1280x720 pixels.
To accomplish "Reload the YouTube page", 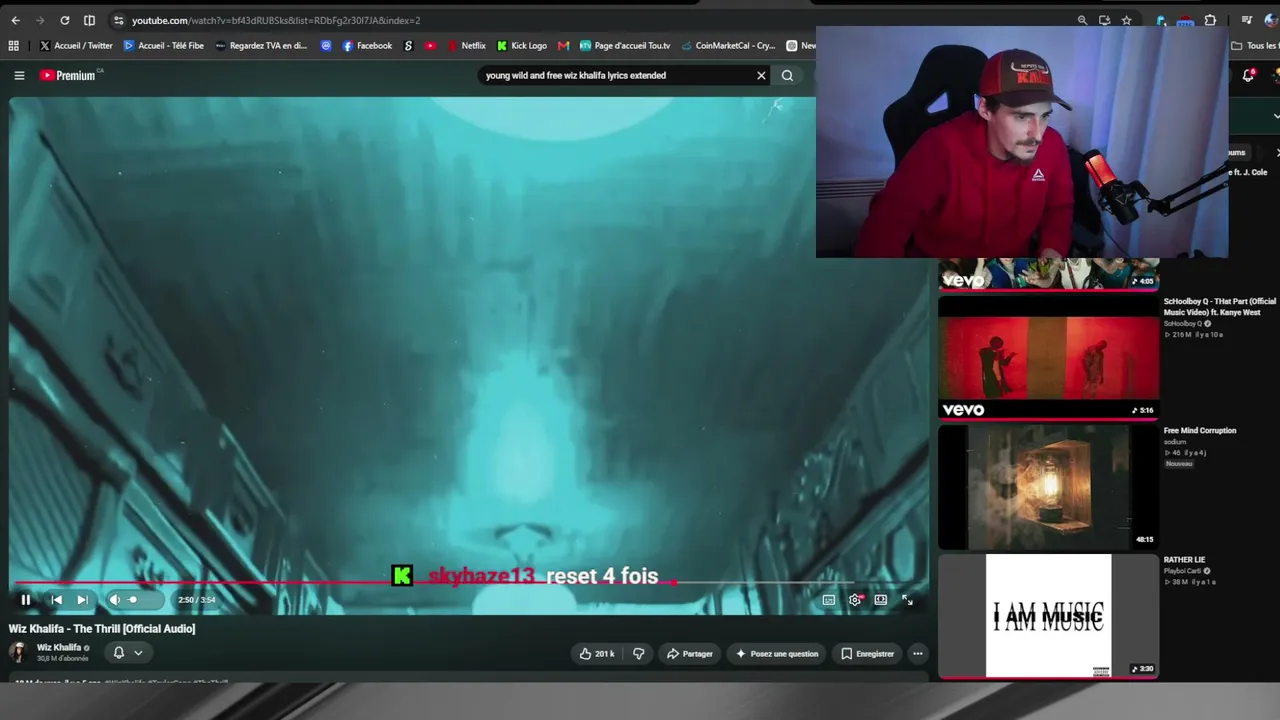I will (65, 20).
